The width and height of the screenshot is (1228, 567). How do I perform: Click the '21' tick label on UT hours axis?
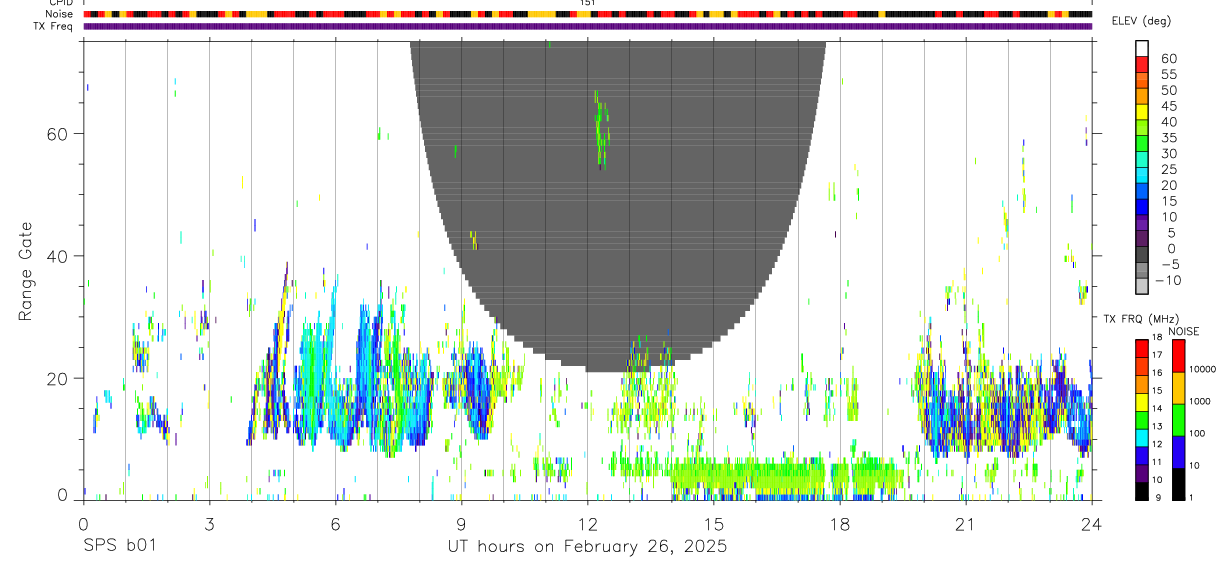click(x=965, y=524)
